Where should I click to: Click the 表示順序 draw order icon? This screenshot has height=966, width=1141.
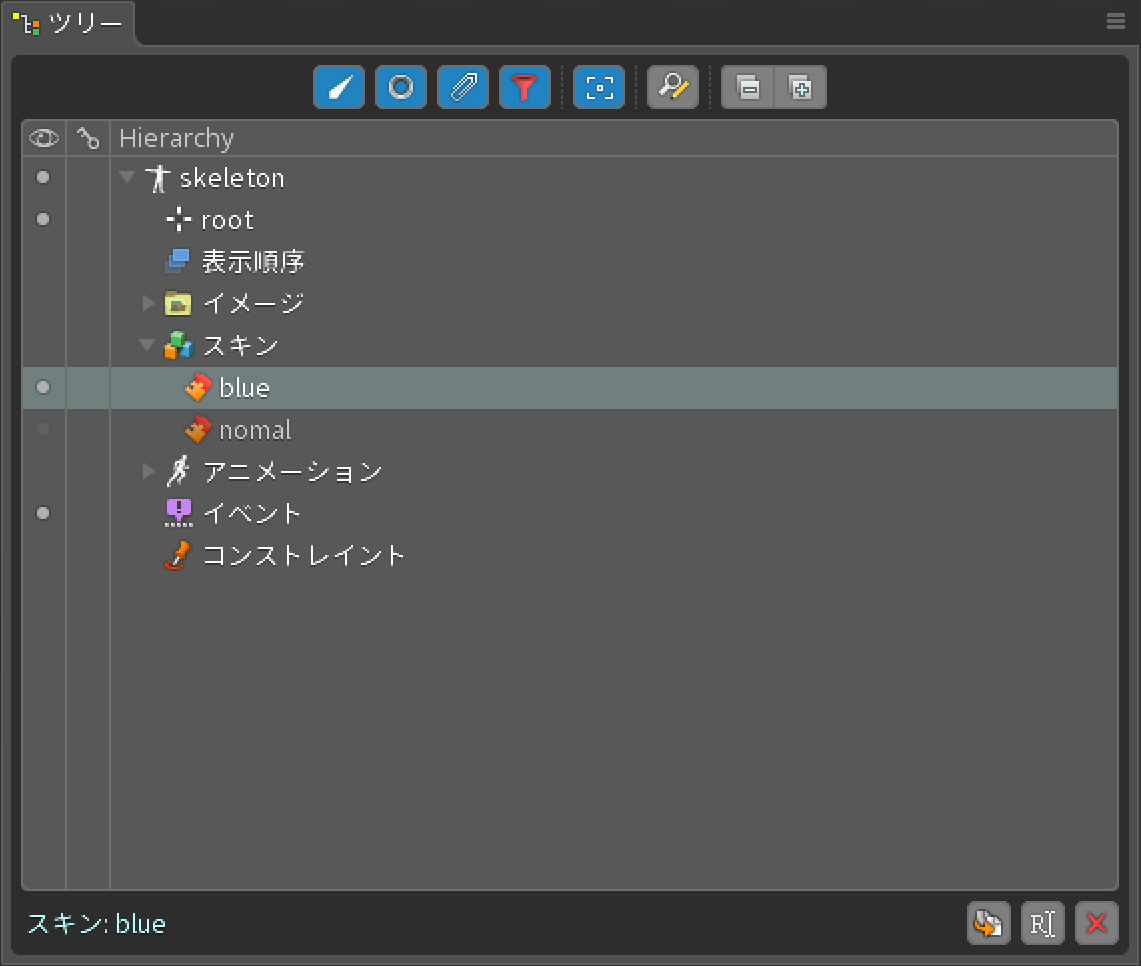pos(178,261)
